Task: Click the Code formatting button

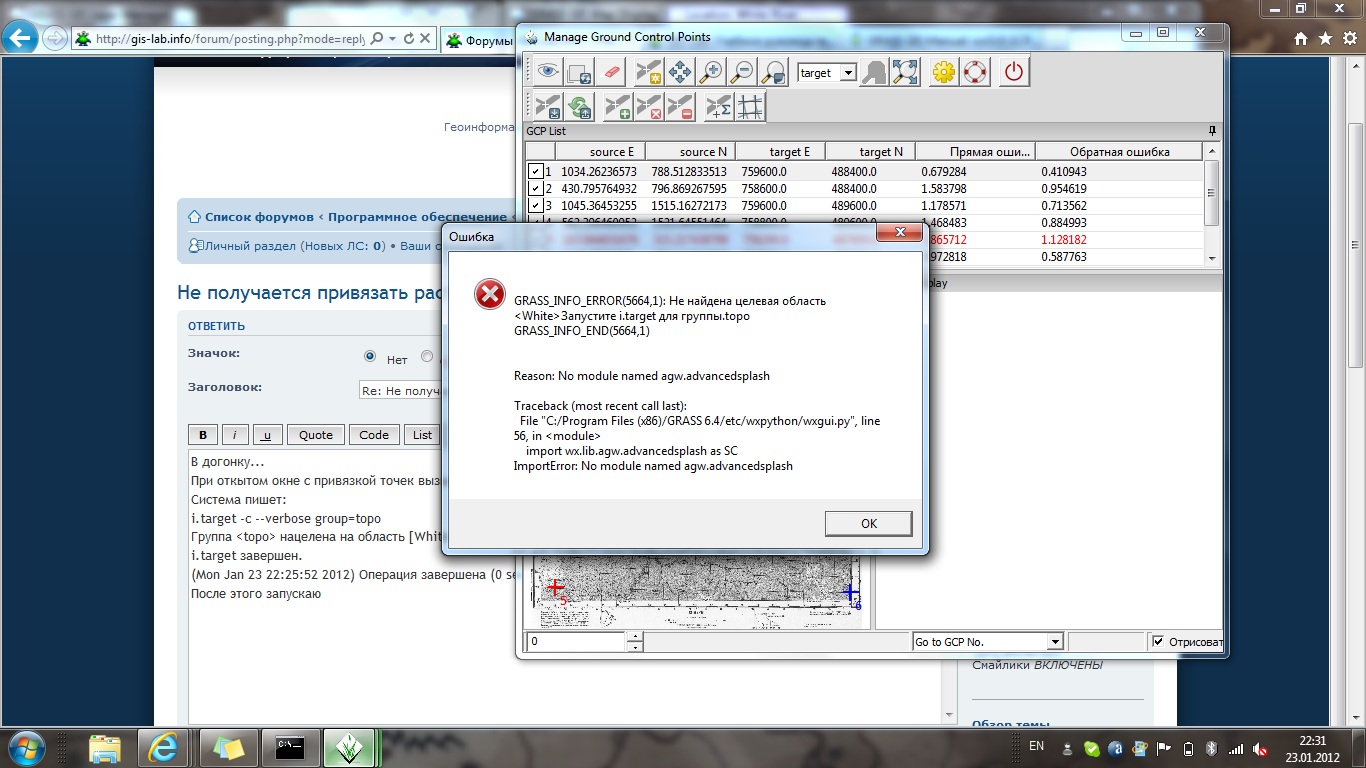Action: (x=374, y=434)
